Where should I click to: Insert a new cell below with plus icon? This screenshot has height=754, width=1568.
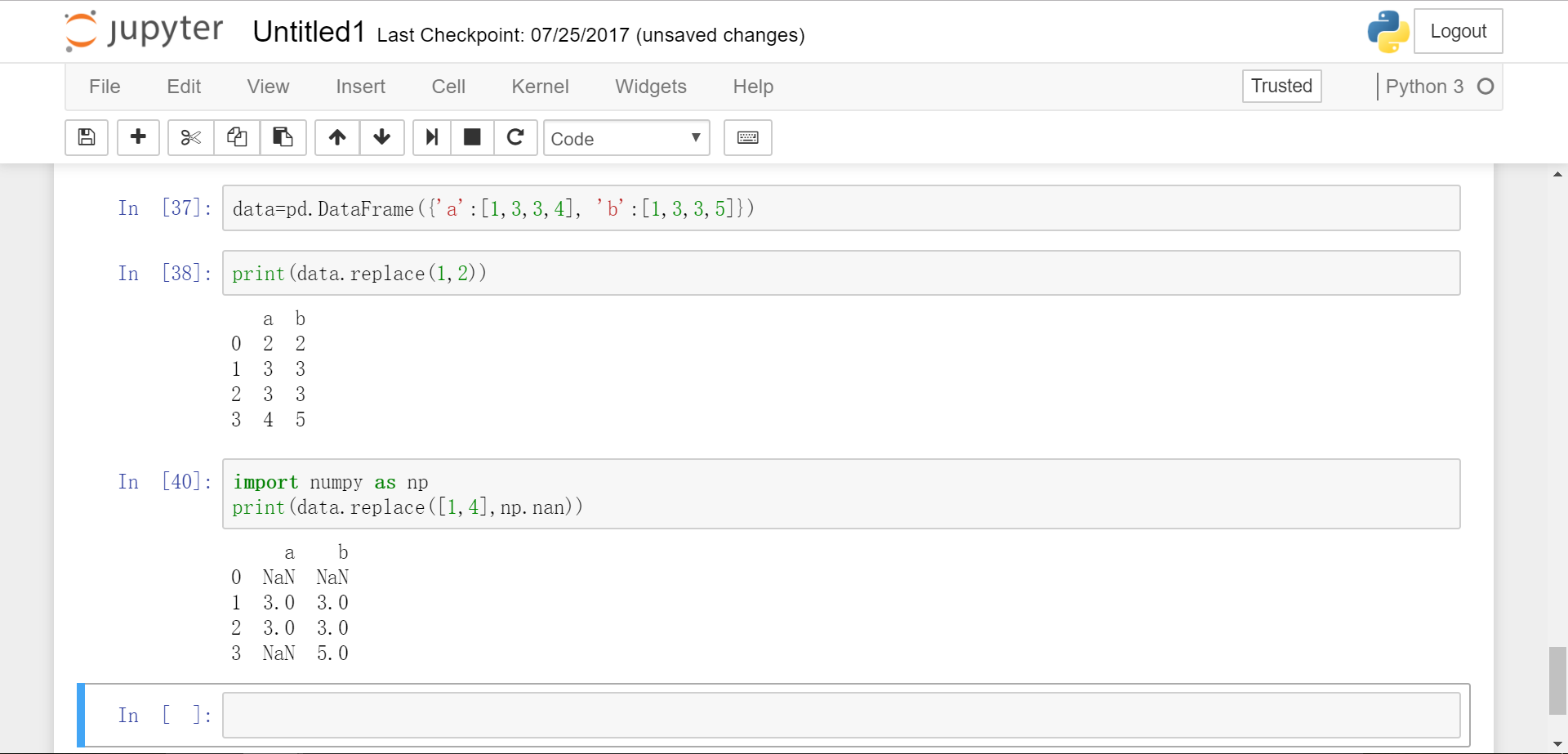(138, 137)
